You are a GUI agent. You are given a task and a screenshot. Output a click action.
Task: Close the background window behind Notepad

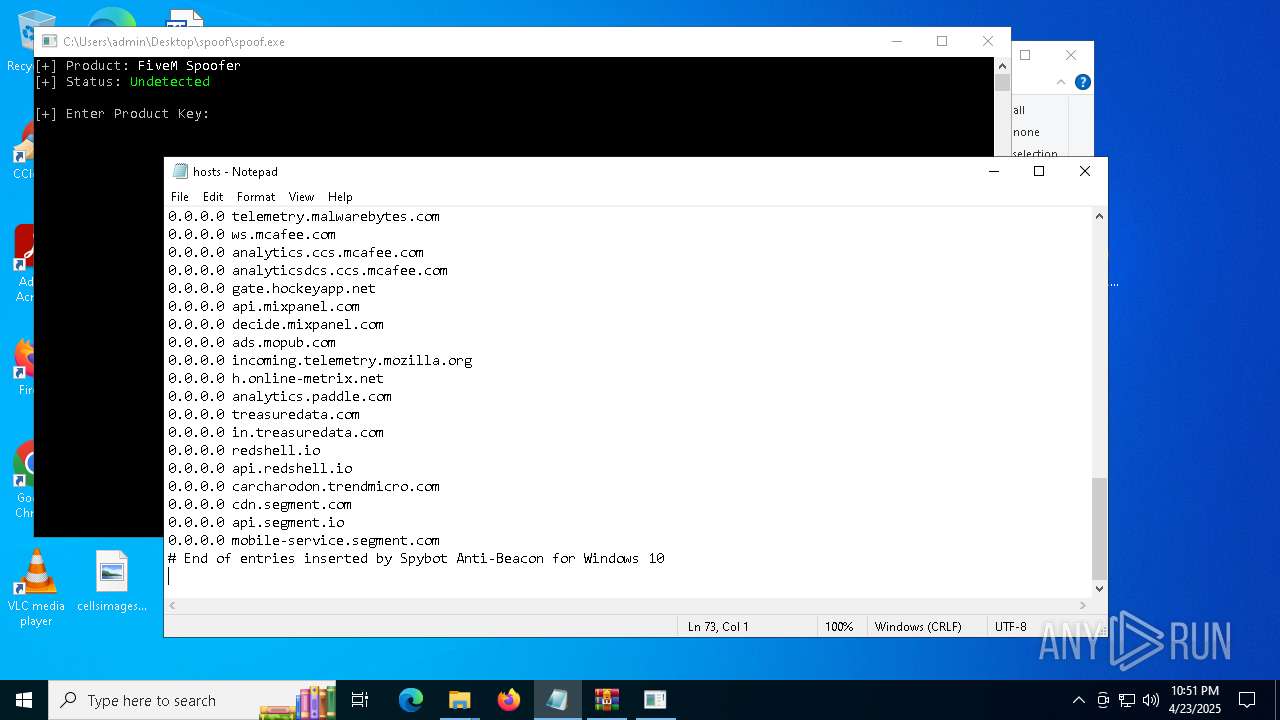(1071, 55)
